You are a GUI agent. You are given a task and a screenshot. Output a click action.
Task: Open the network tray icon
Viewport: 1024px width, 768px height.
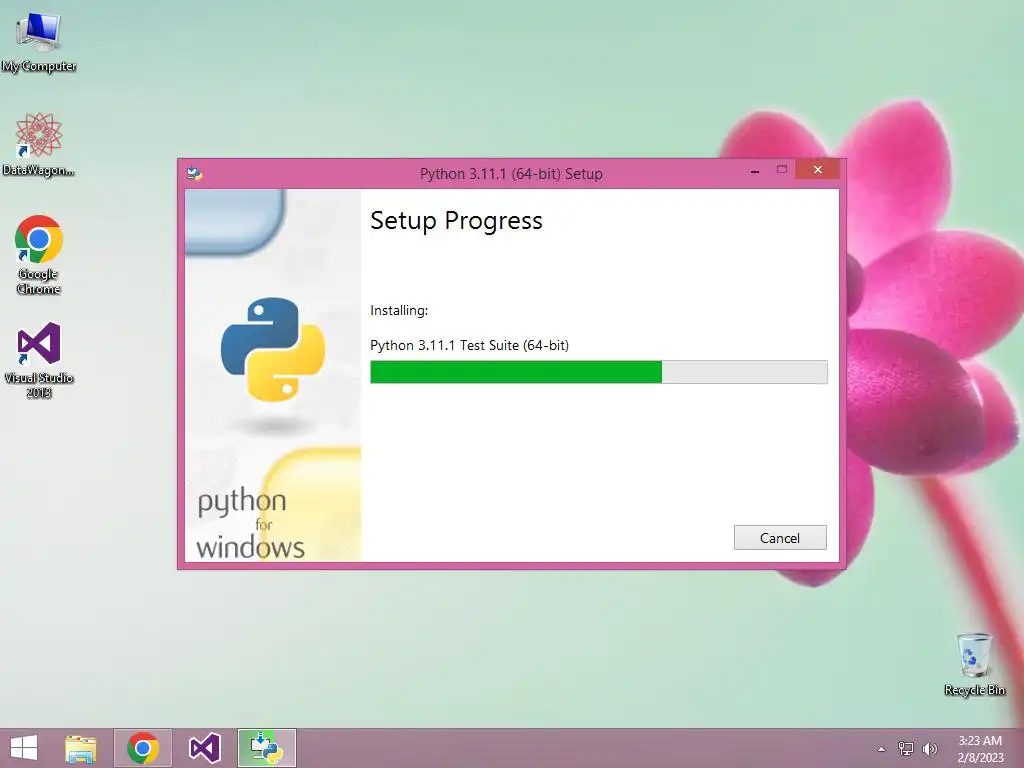tap(906, 748)
